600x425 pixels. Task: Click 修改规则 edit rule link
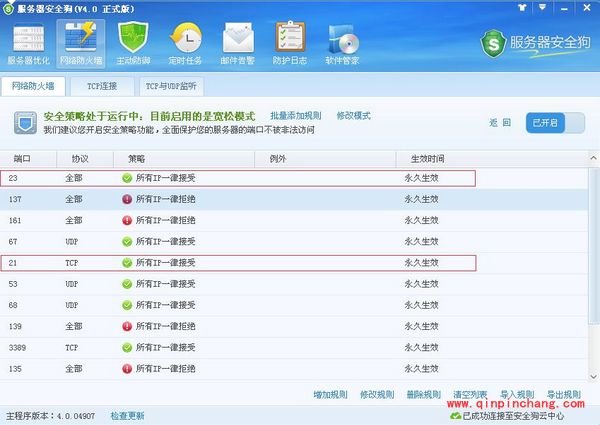(377, 394)
